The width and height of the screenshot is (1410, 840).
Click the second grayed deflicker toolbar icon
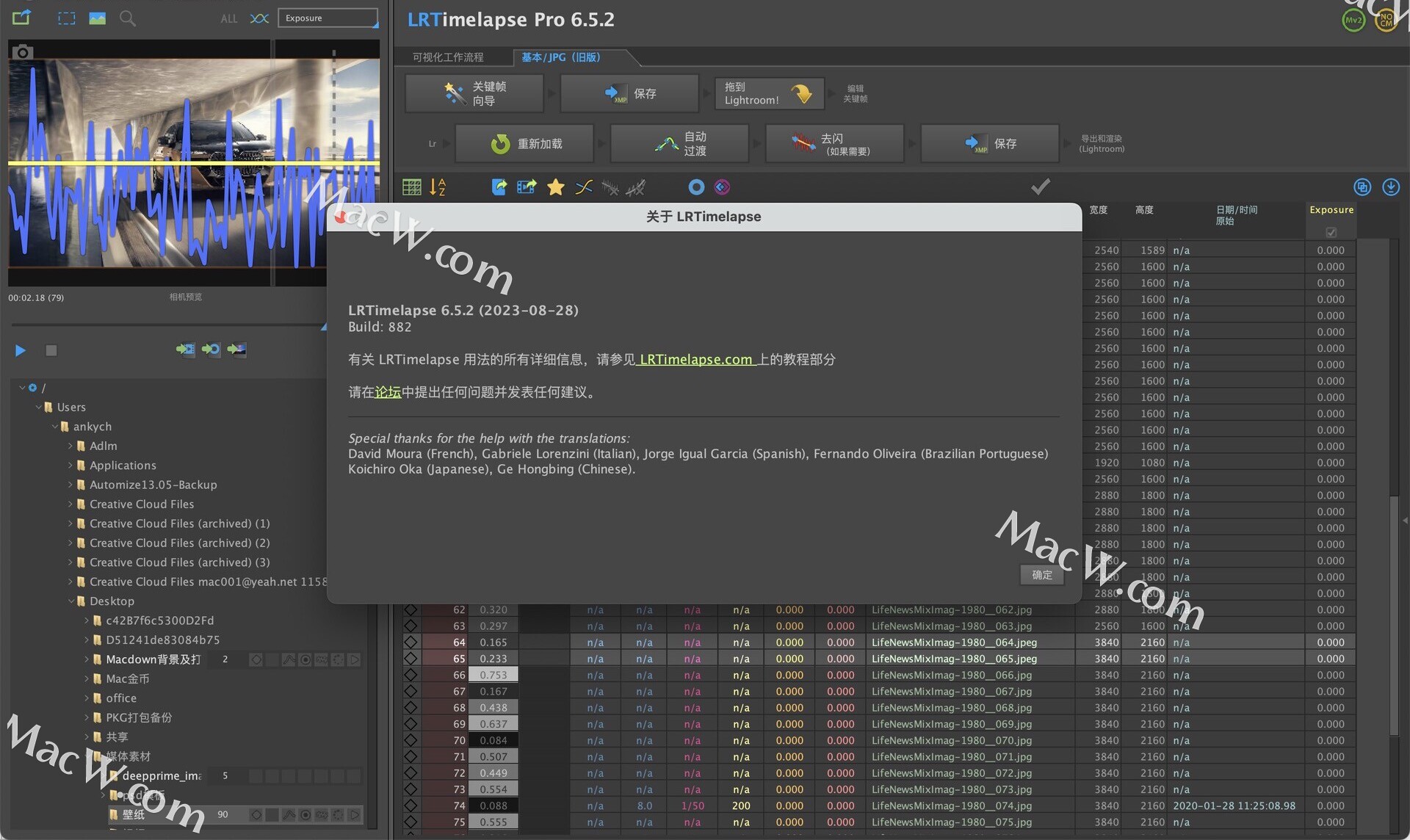coord(636,187)
